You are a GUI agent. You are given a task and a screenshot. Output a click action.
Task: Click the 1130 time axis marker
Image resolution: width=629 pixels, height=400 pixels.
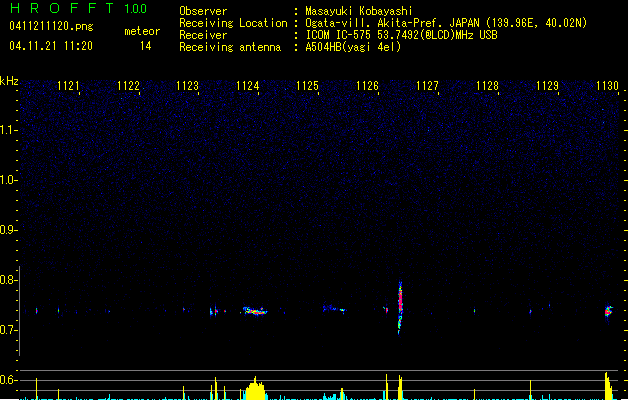[x=607, y=86]
